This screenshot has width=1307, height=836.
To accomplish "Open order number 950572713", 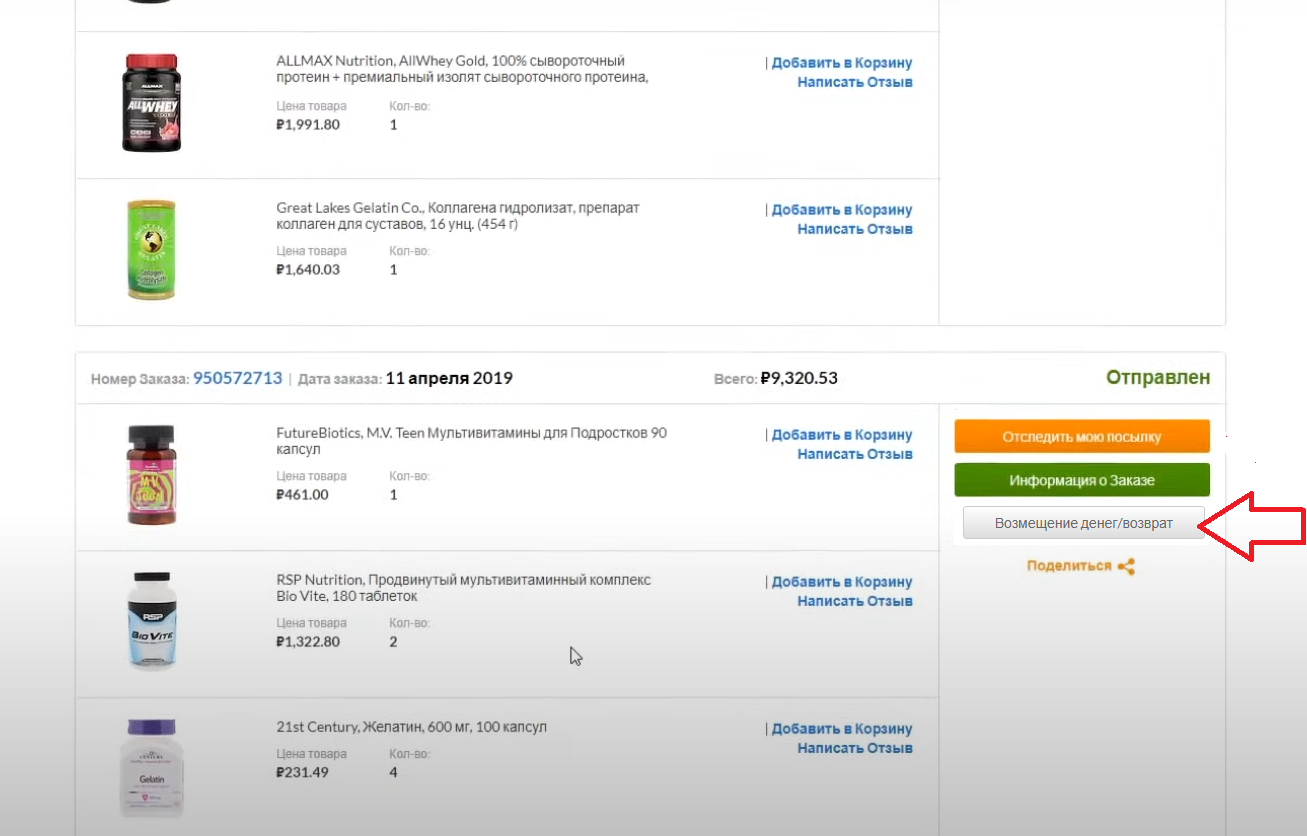I will click(238, 378).
